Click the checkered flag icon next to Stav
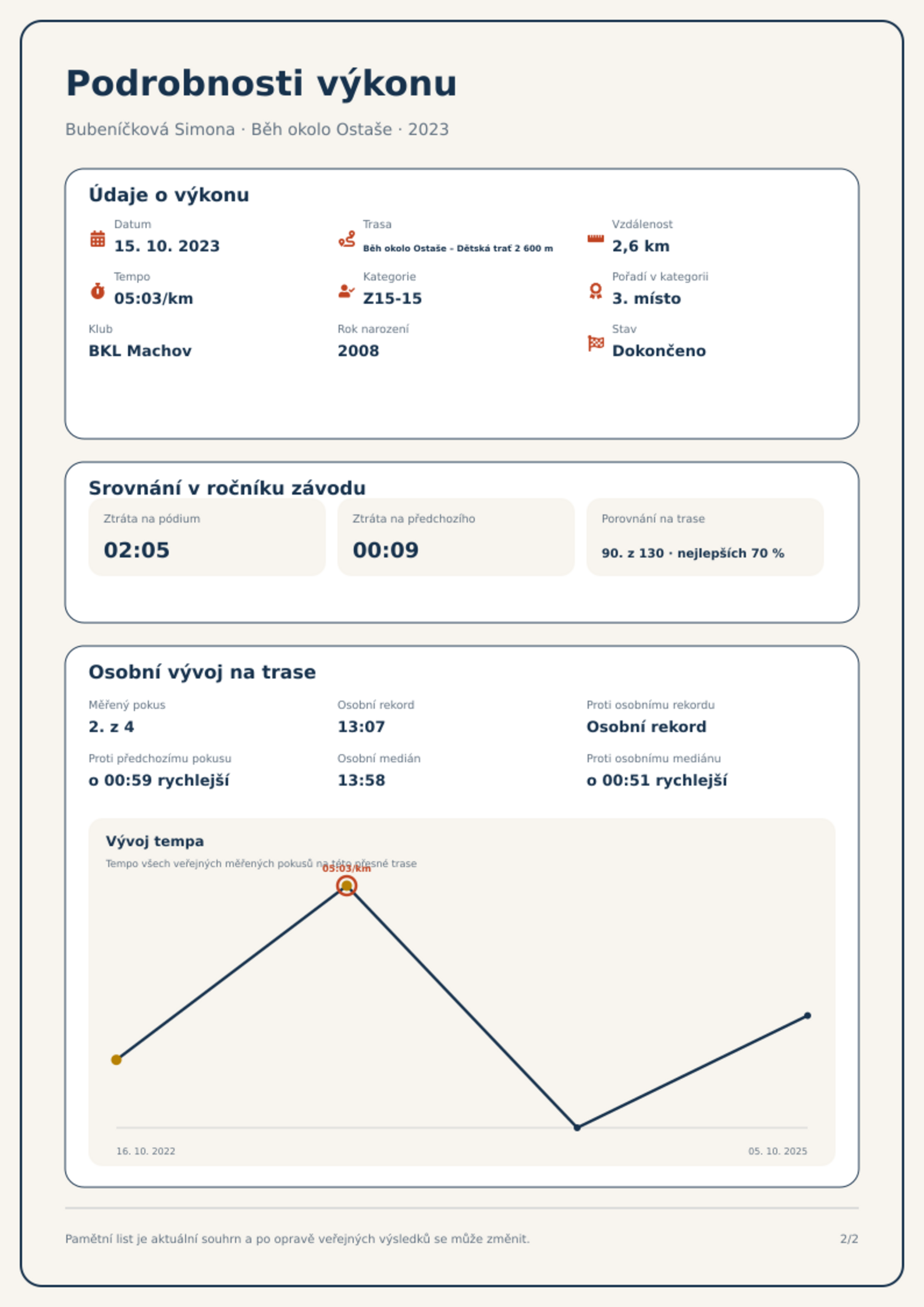 click(x=596, y=343)
